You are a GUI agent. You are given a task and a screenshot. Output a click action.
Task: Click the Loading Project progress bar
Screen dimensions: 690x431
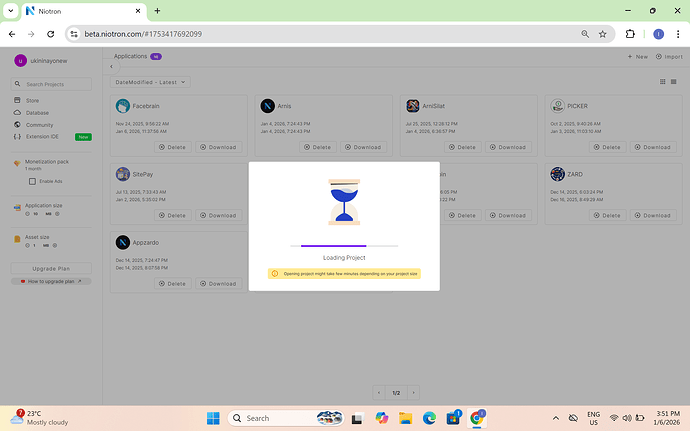344,245
